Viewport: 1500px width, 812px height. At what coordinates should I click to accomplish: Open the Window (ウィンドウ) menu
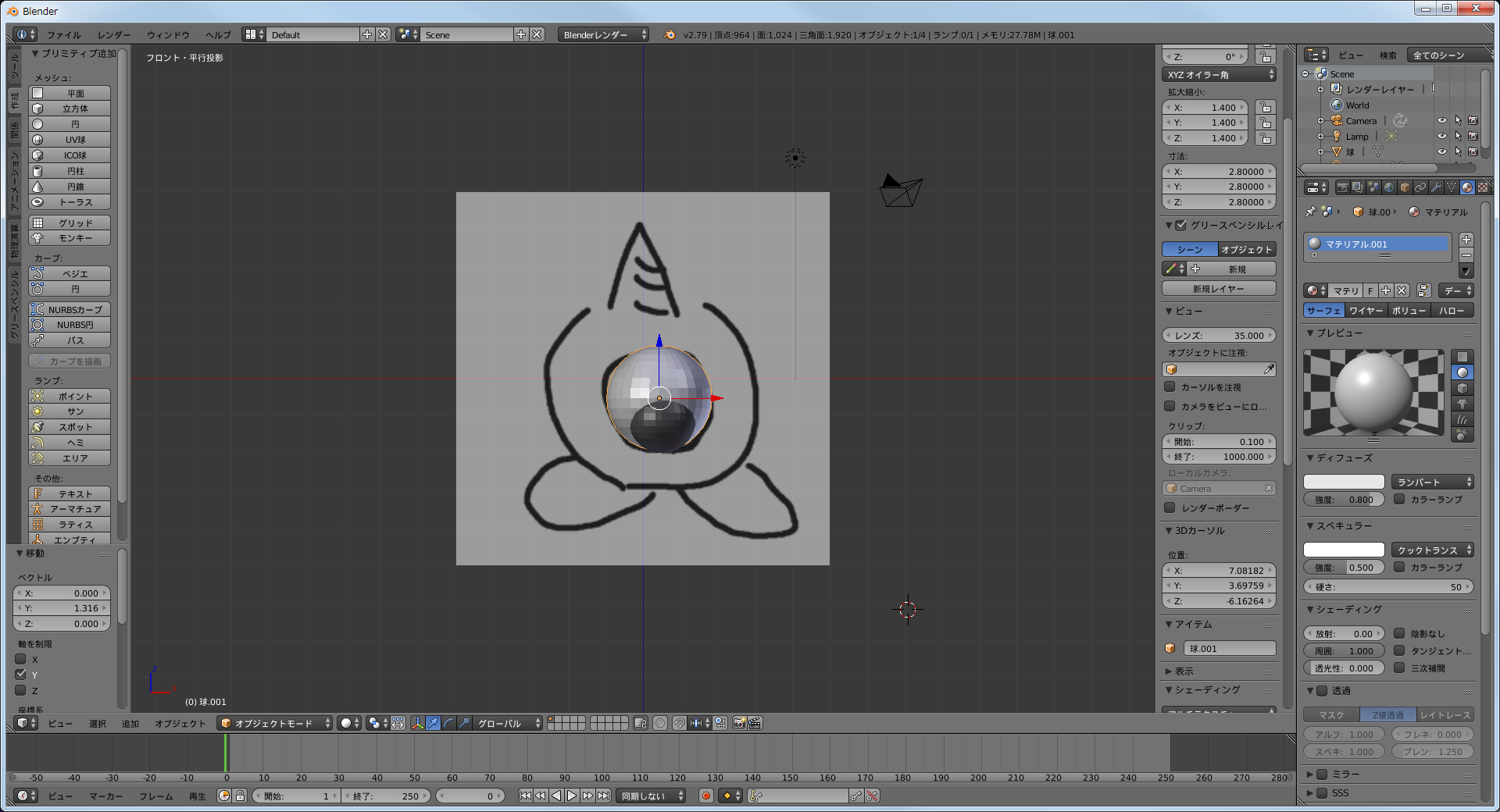(168, 35)
